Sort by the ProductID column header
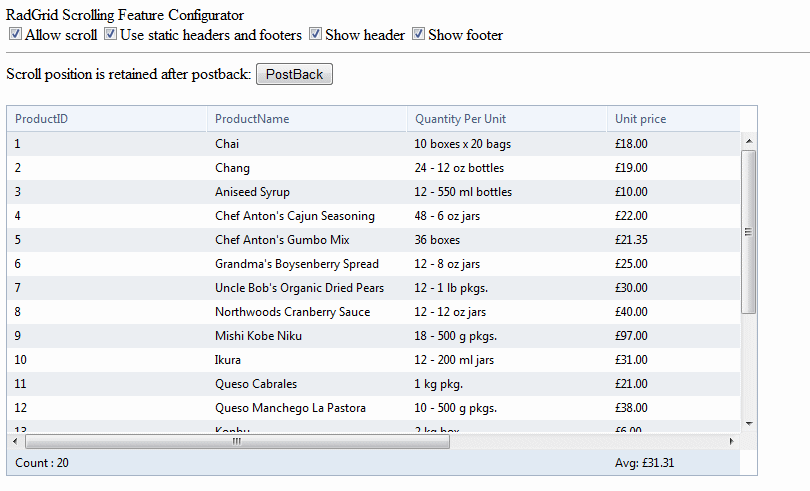The height and width of the screenshot is (491, 810). [x=41, y=119]
